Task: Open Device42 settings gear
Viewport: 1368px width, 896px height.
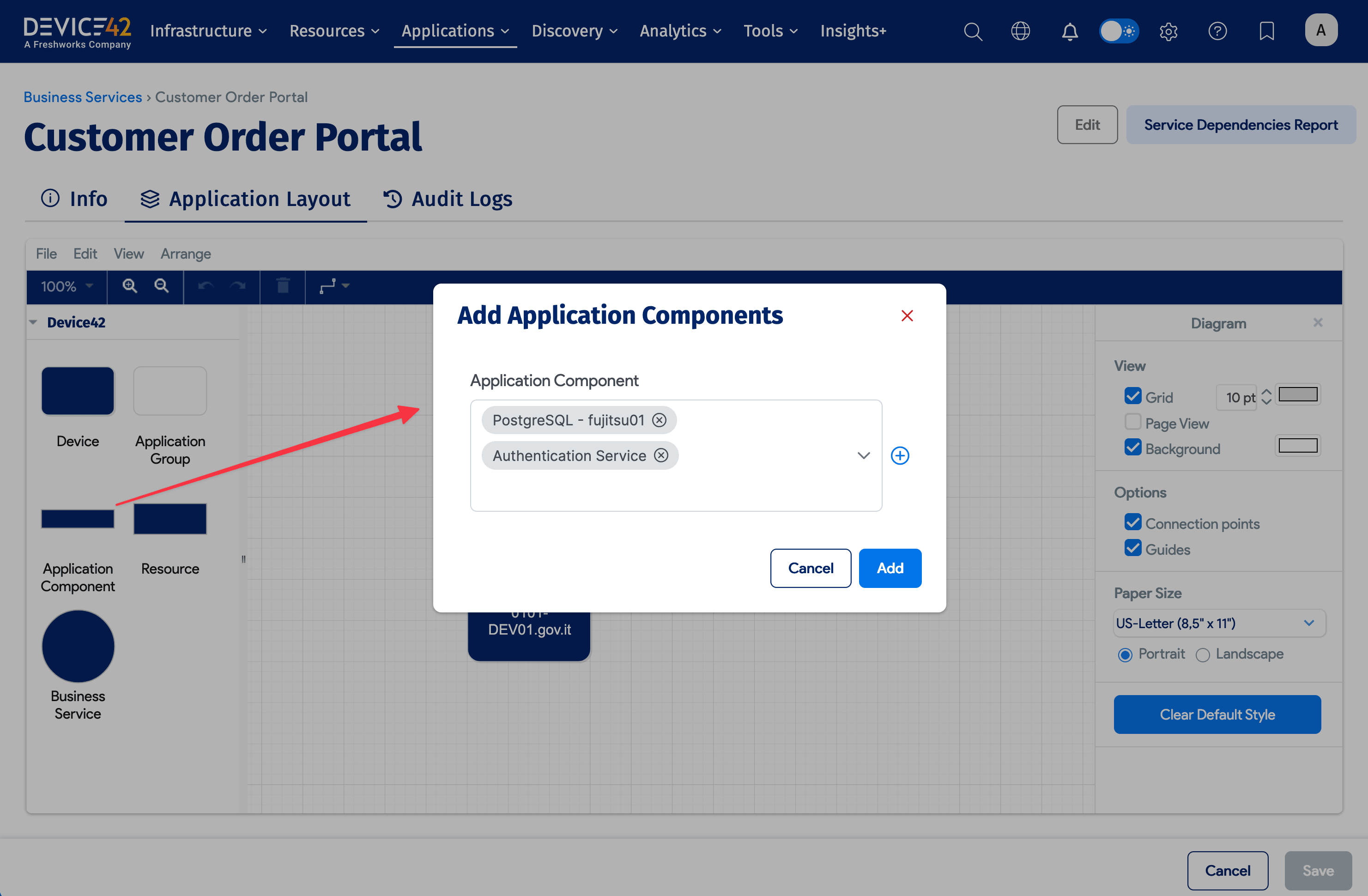Action: click(x=1168, y=31)
